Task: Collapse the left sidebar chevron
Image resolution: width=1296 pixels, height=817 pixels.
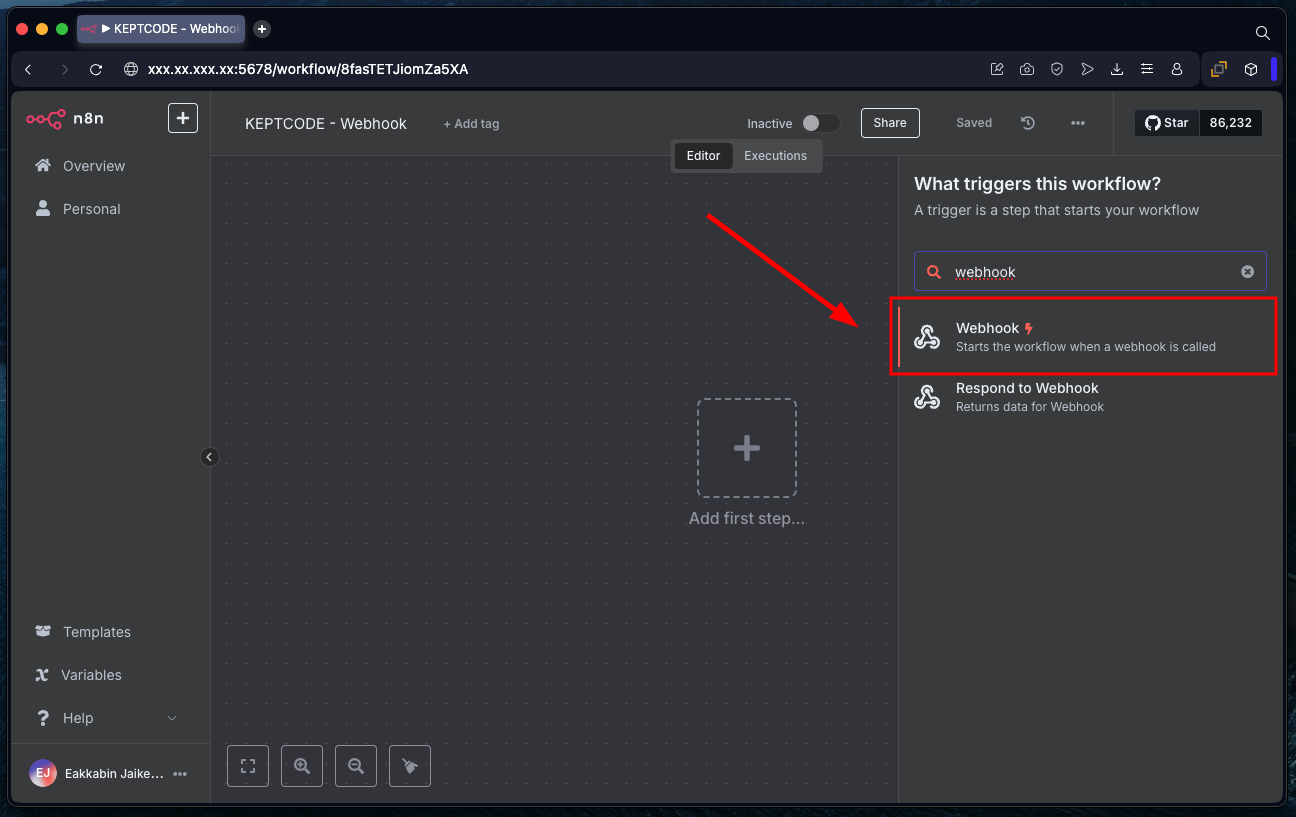Action: coord(209,457)
